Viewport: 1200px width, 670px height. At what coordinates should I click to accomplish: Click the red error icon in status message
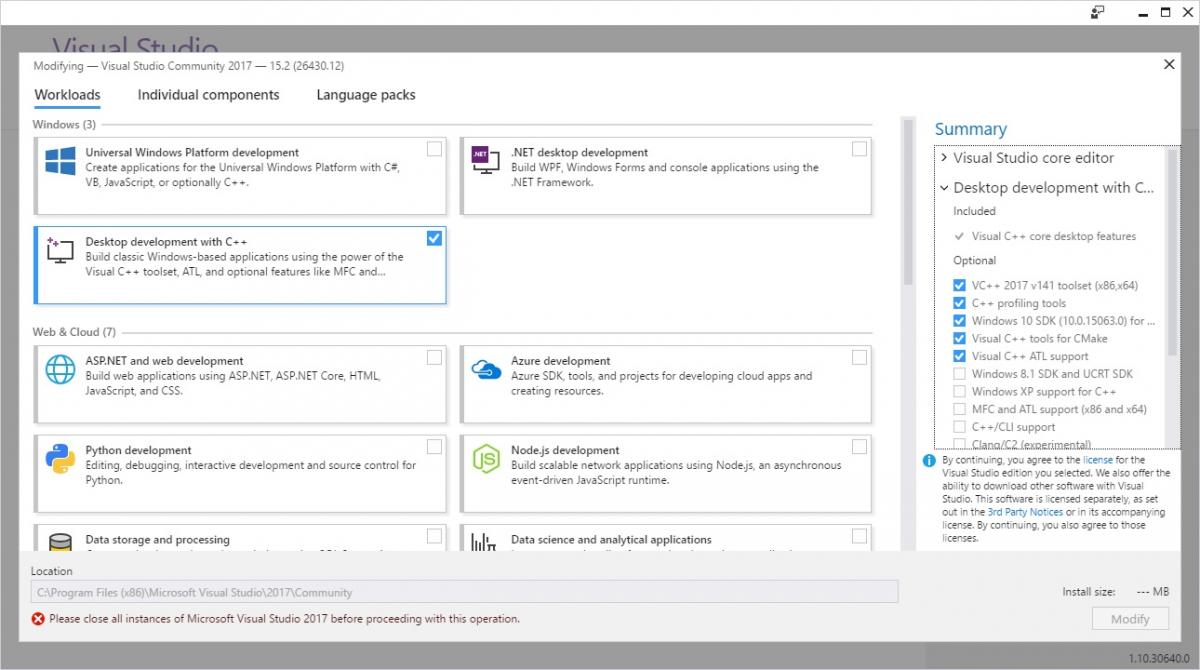[x=38, y=619]
